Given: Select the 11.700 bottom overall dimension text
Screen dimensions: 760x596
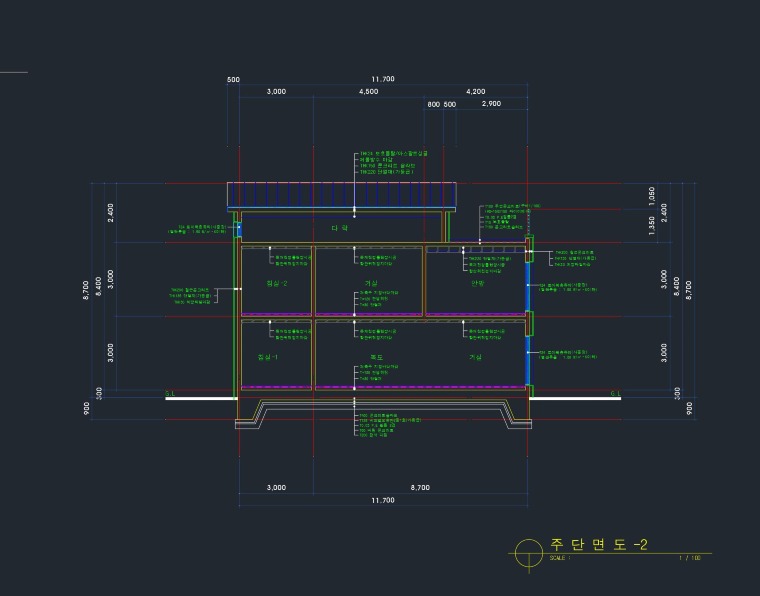Looking at the screenshot, I should pyautogui.click(x=382, y=500).
